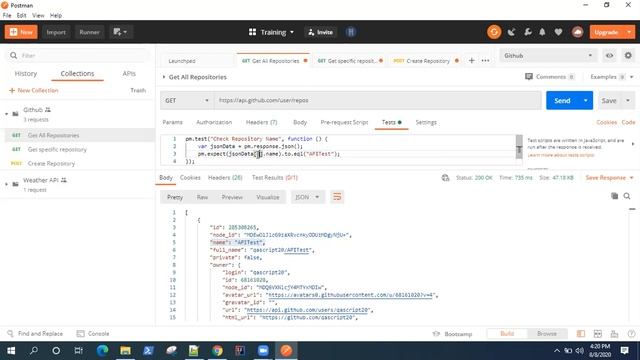640x360 pixels.
Task: Open Chrome from the taskbar
Action: tap(217, 351)
